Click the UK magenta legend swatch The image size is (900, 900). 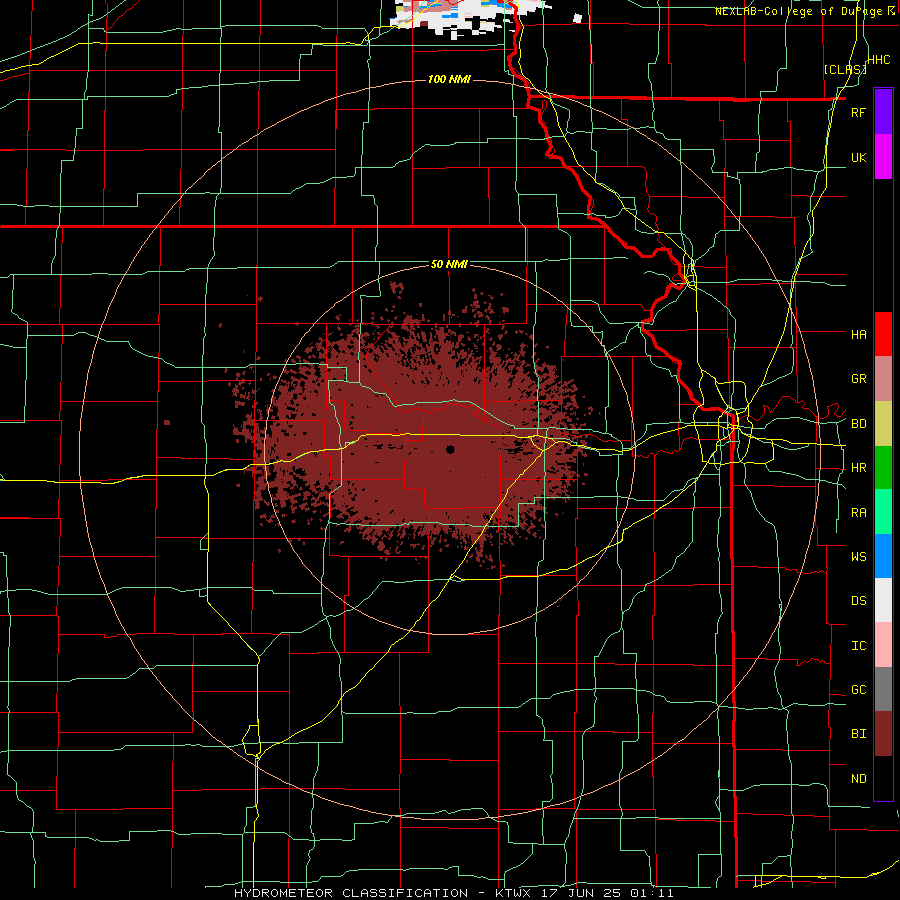coord(883,157)
